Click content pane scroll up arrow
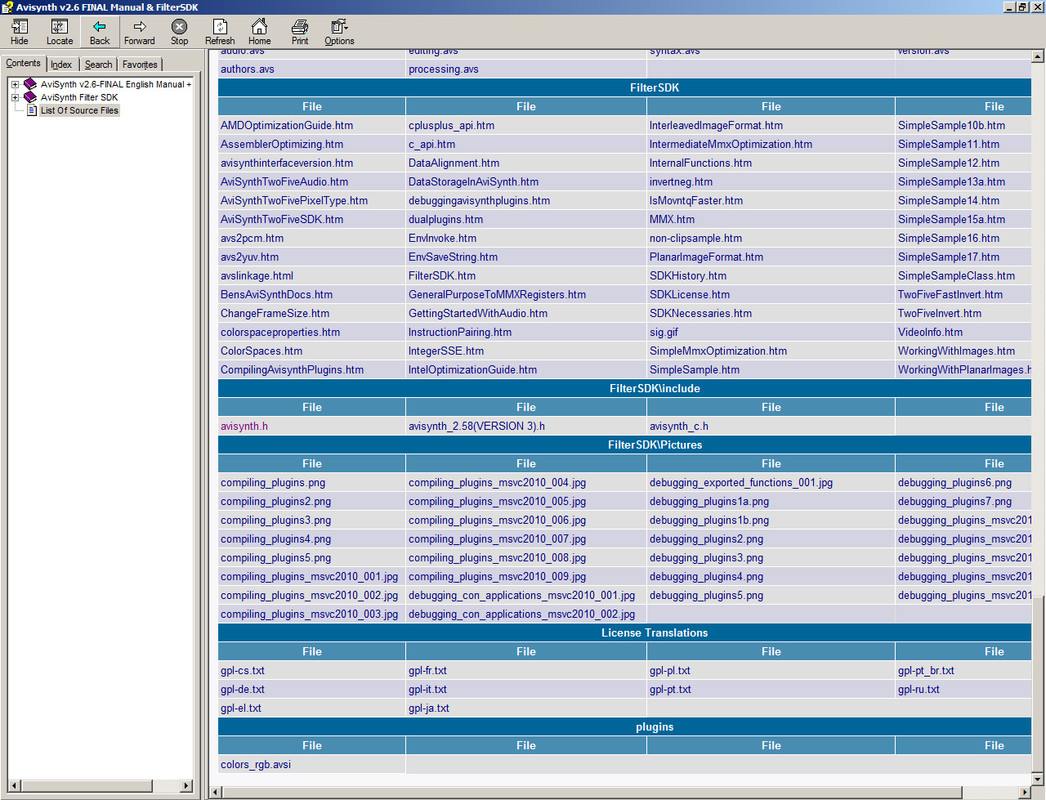 1038,57
